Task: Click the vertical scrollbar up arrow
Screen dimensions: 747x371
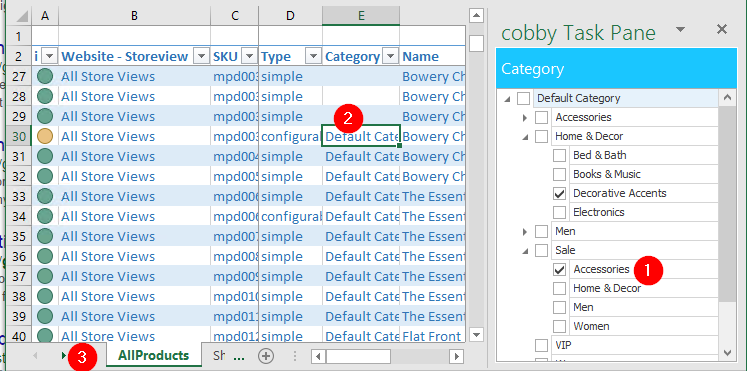Action: coord(476,16)
